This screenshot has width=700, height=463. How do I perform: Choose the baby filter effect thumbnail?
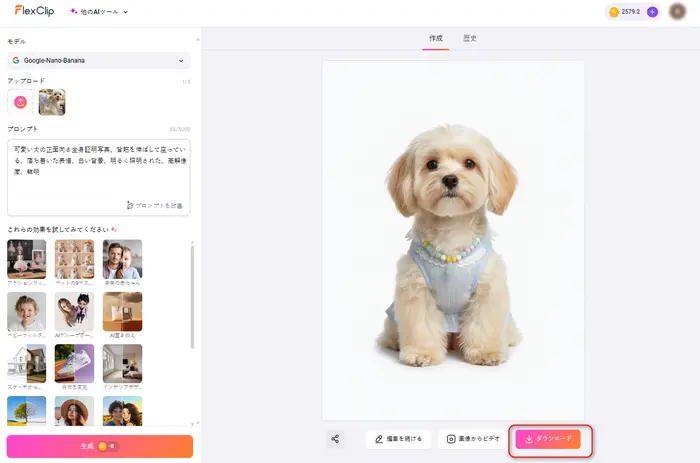tap(27, 312)
